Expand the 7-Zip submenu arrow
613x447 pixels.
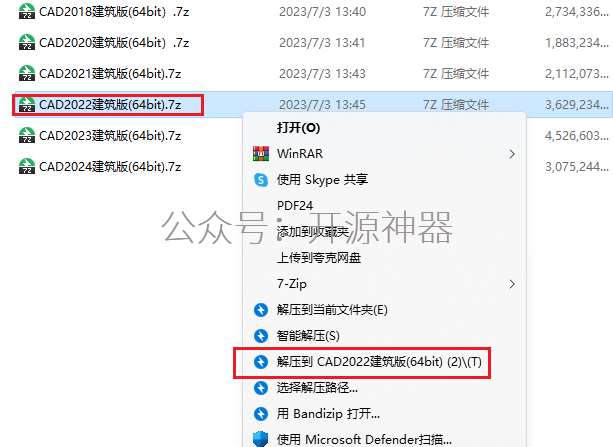click(512, 284)
